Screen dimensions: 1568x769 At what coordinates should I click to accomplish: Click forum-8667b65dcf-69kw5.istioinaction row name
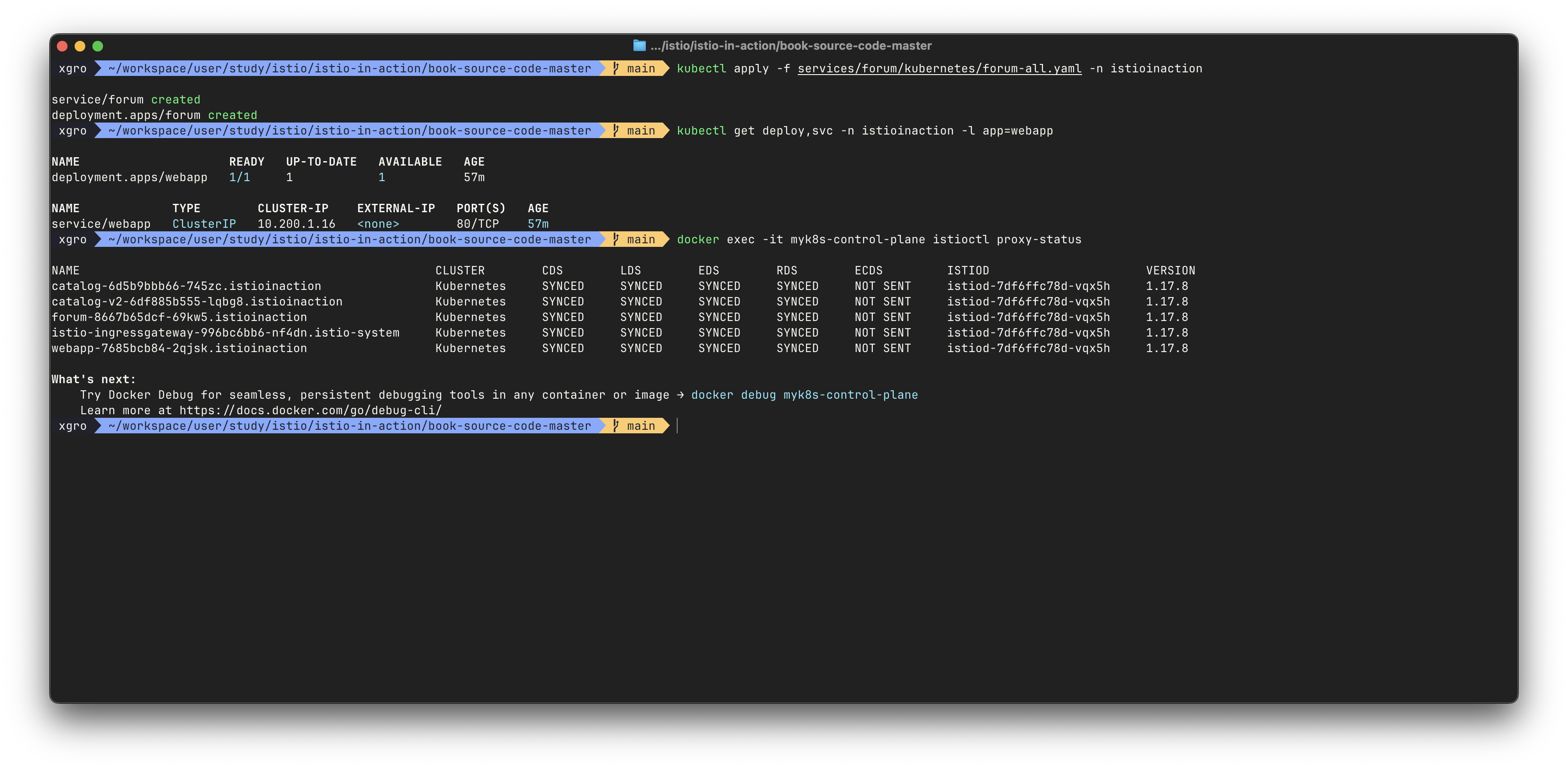click(179, 317)
